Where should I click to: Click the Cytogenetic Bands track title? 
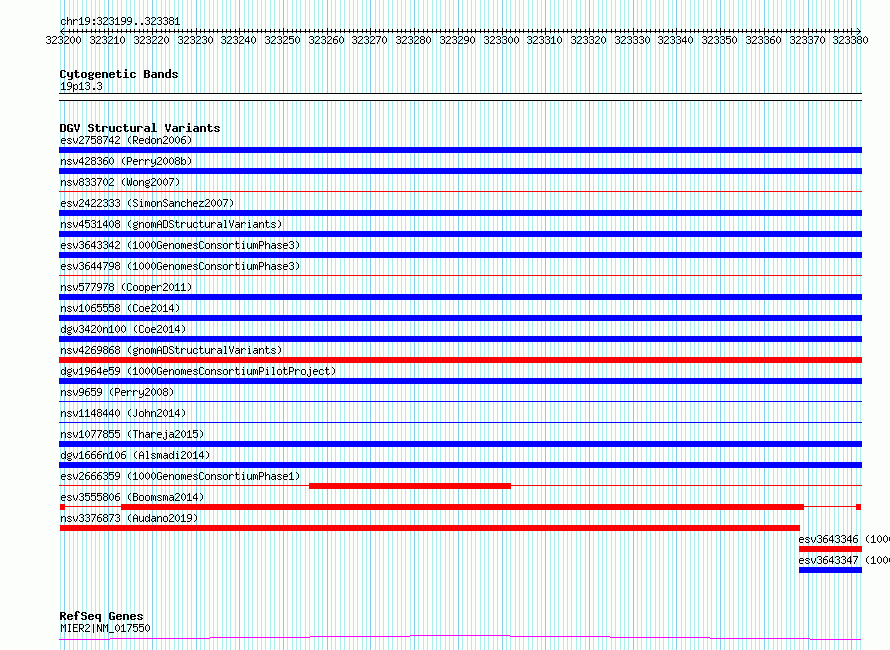pyautogui.click(x=119, y=74)
